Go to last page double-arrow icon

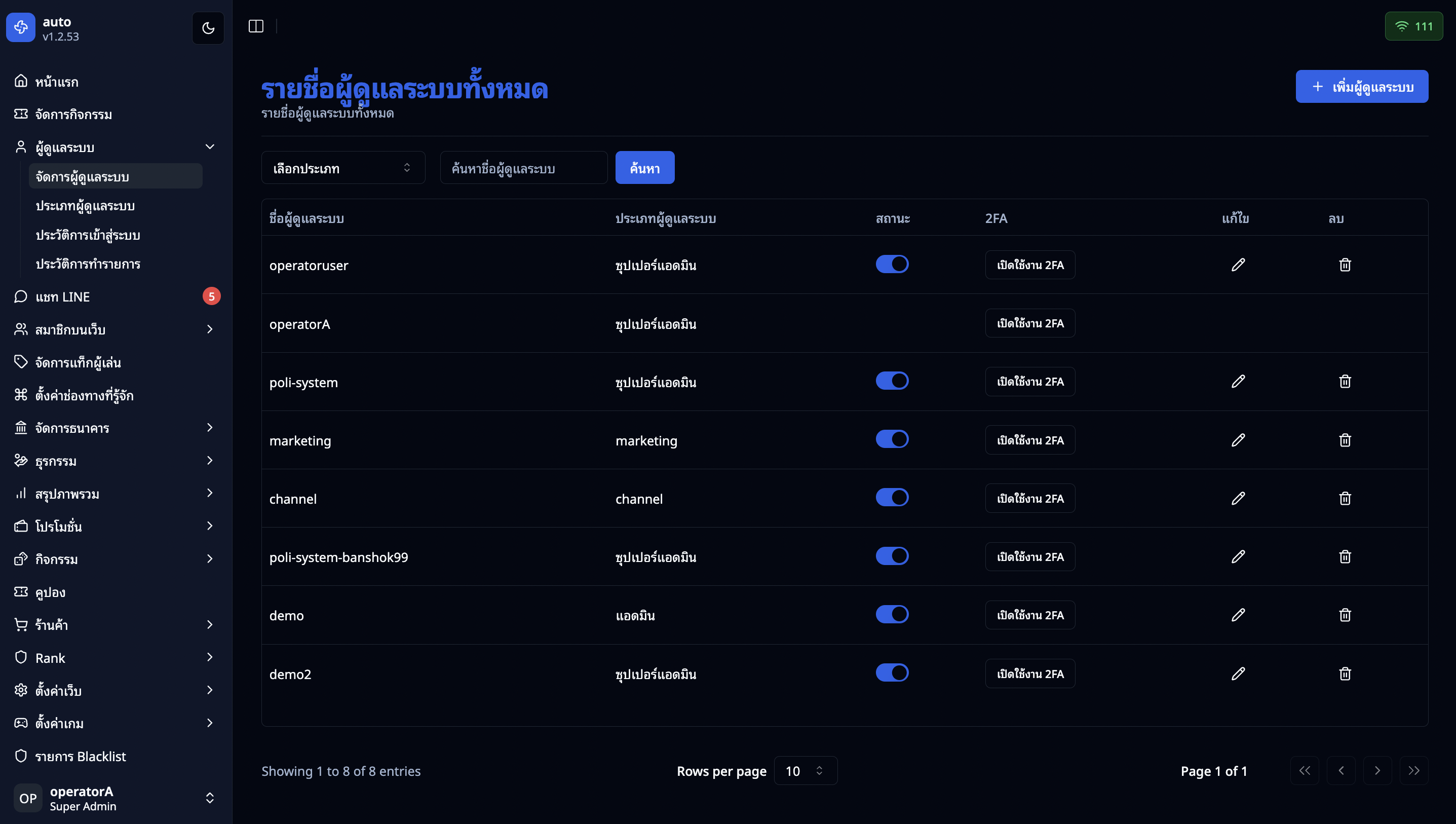1413,771
